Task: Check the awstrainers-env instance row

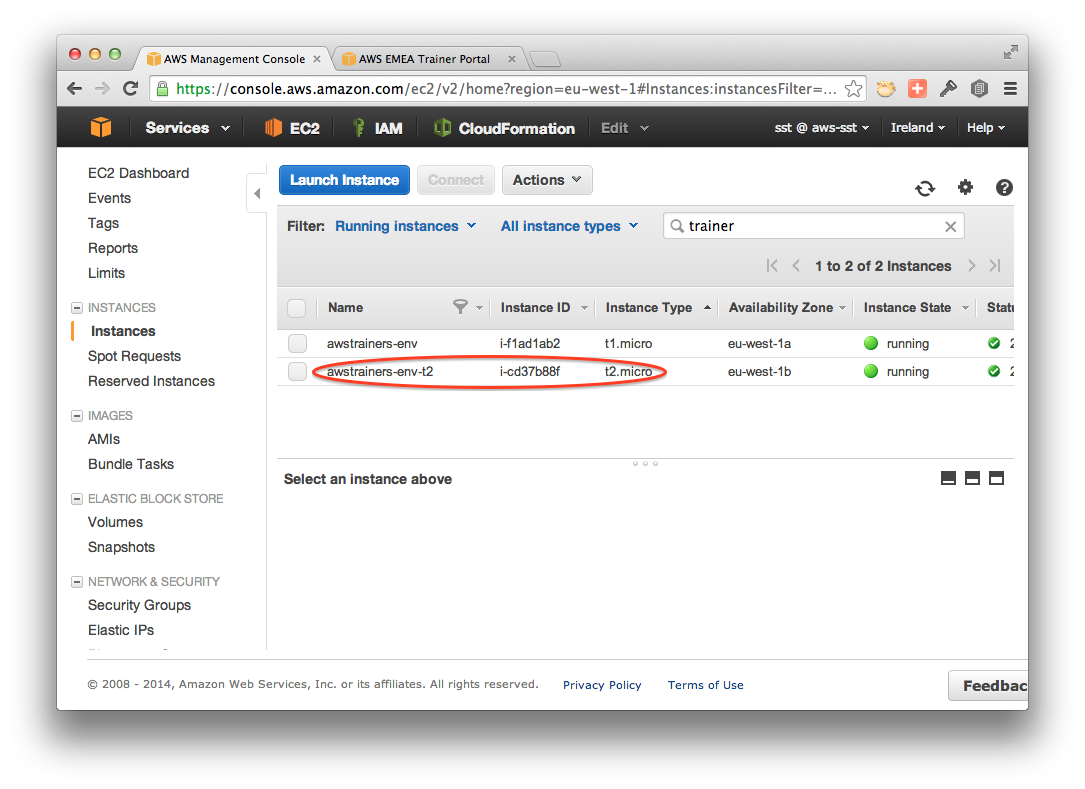Action: pyautogui.click(x=298, y=343)
